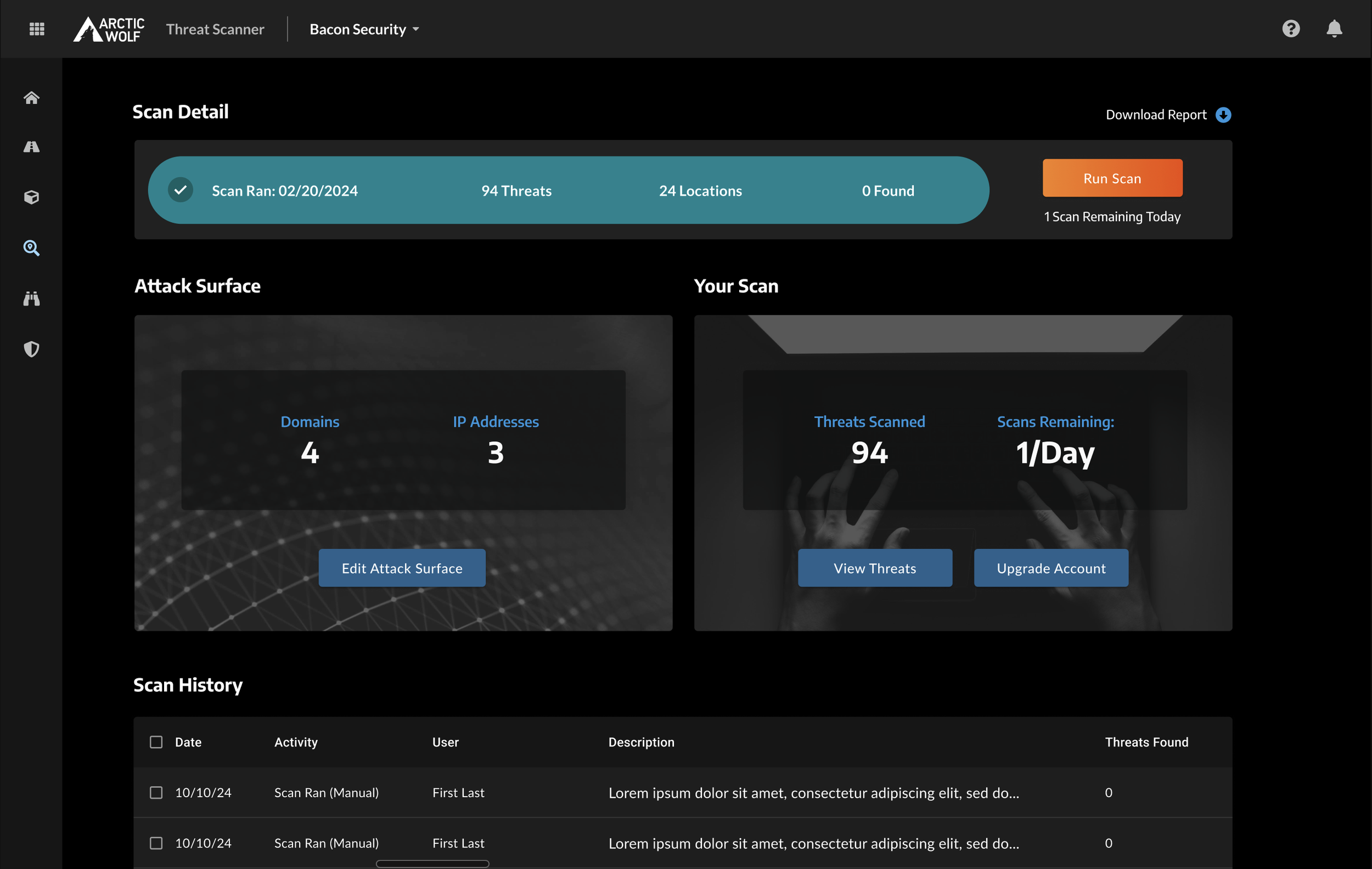This screenshot has height=869, width=1372.
Task: Select the cube package sidebar icon
Action: tap(31, 197)
